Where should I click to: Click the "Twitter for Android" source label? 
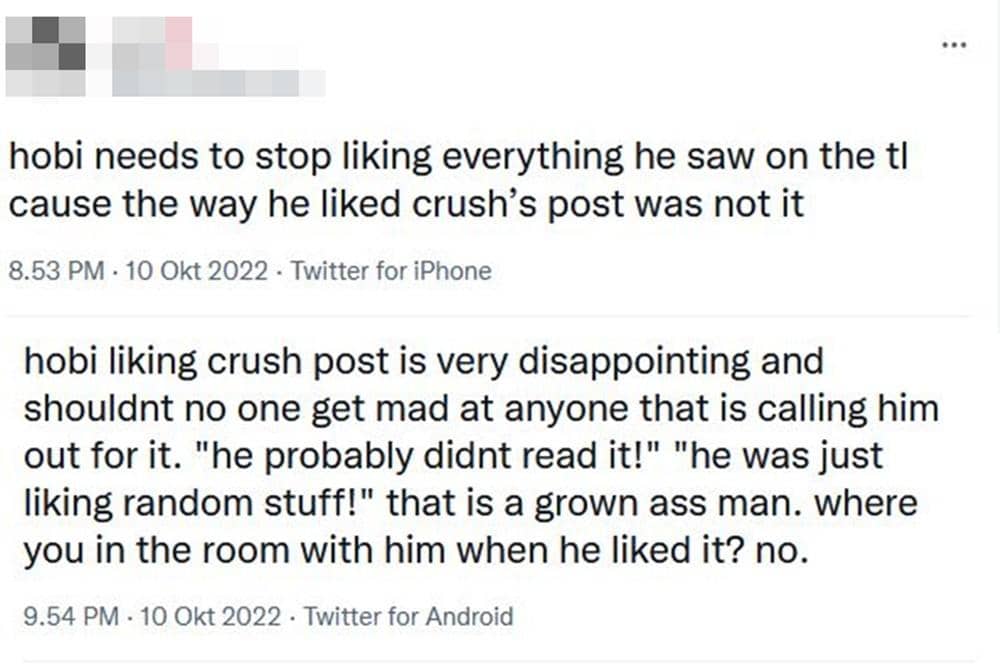(x=408, y=616)
